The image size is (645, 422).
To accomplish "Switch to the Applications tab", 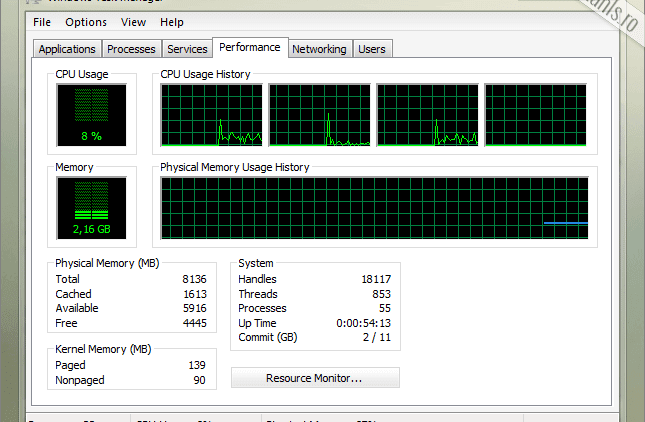I will click(67, 49).
